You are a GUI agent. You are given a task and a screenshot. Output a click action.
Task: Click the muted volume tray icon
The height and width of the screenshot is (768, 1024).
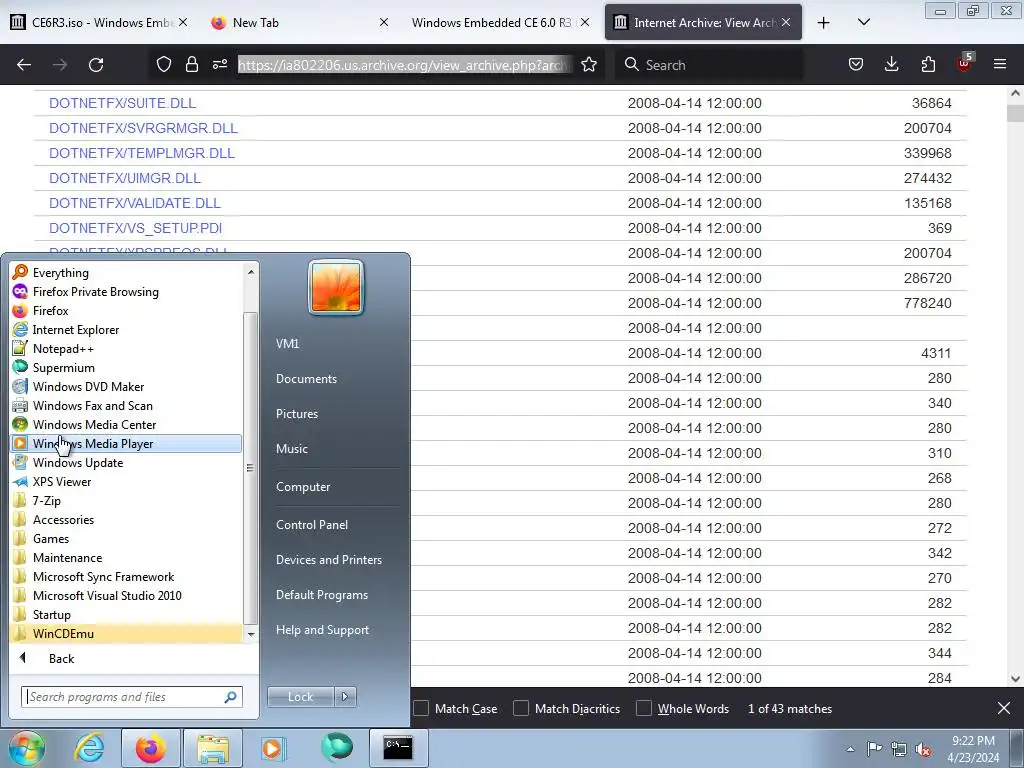[923, 749]
